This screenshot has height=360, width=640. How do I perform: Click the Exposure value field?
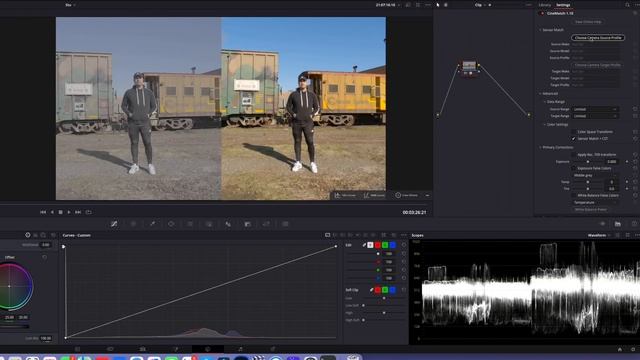(612, 162)
